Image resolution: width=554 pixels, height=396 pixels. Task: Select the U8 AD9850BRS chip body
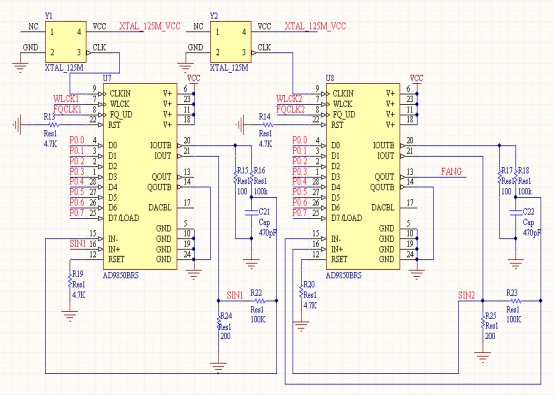click(363, 177)
